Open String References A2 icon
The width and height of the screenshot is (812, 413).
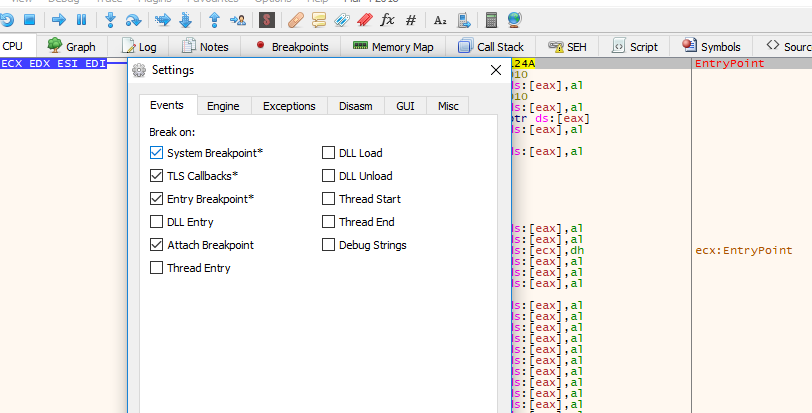(440, 20)
